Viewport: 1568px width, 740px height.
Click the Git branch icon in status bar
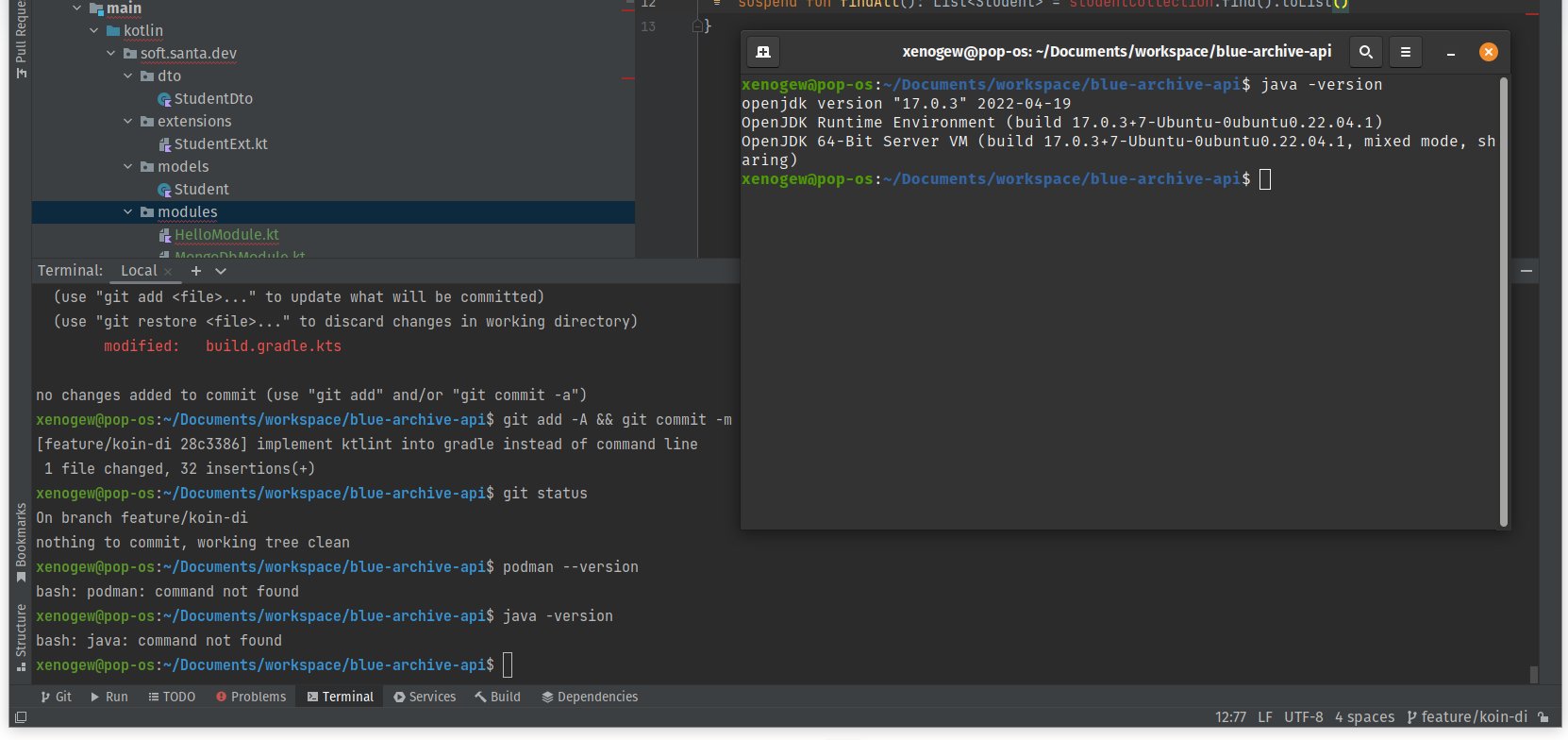pyautogui.click(x=1411, y=717)
